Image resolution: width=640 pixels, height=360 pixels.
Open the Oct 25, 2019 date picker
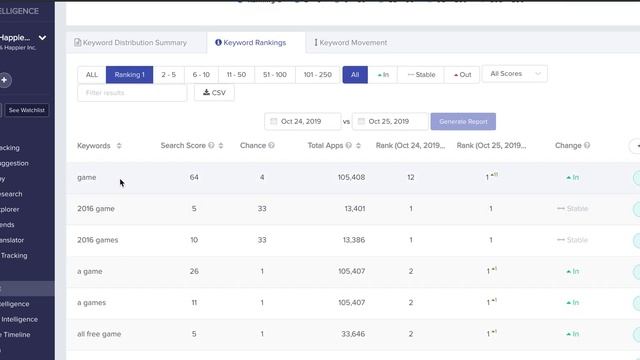click(390, 122)
